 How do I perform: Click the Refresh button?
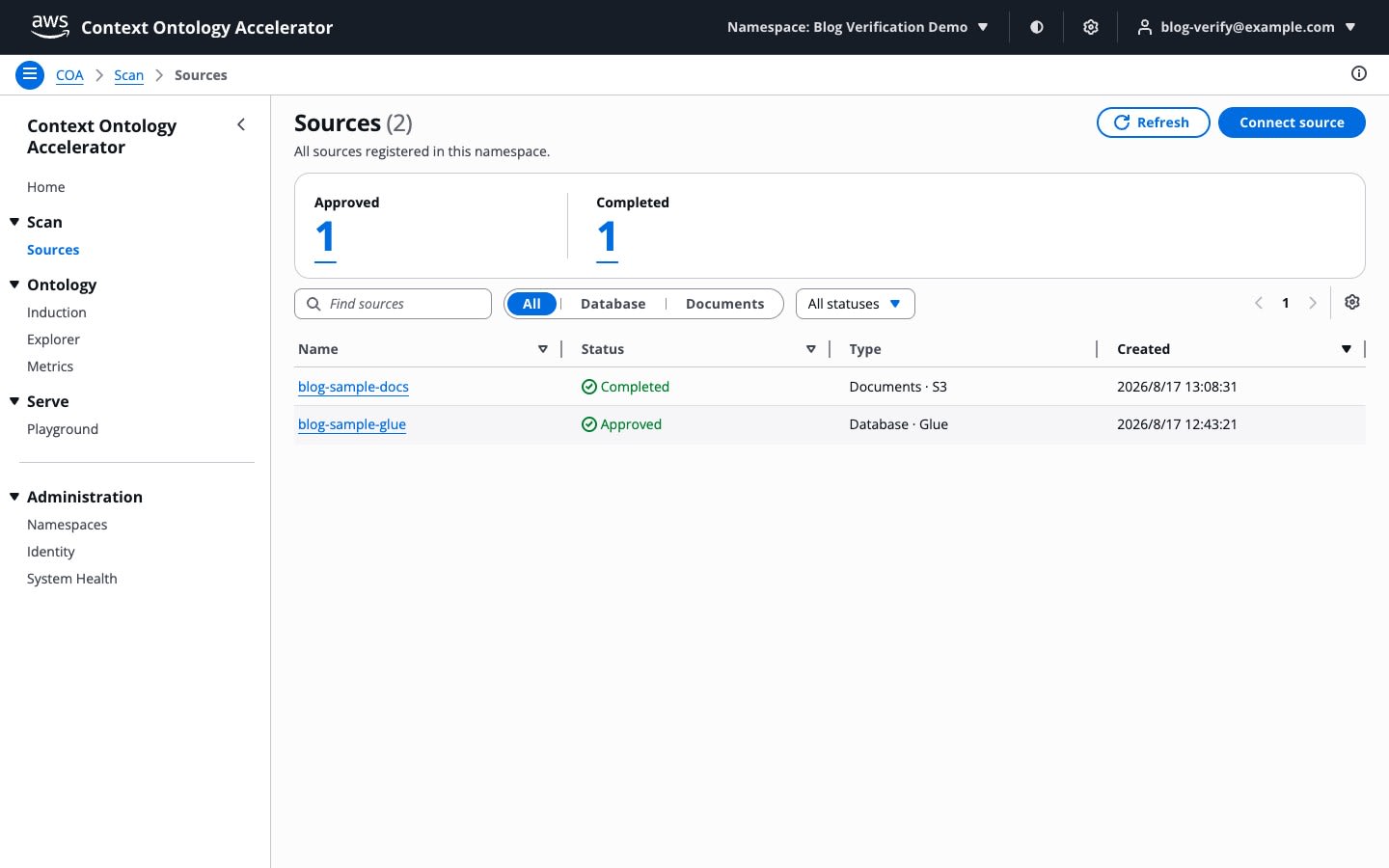click(1153, 122)
